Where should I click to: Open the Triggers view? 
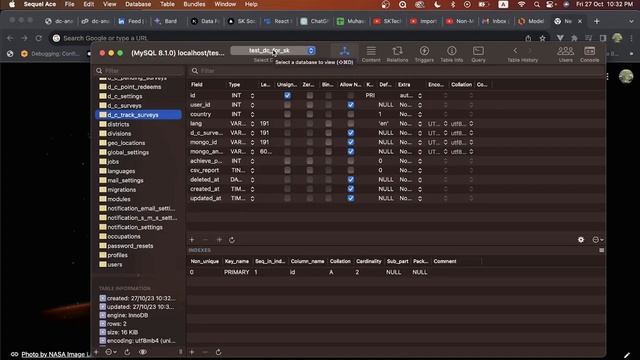pos(424,54)
